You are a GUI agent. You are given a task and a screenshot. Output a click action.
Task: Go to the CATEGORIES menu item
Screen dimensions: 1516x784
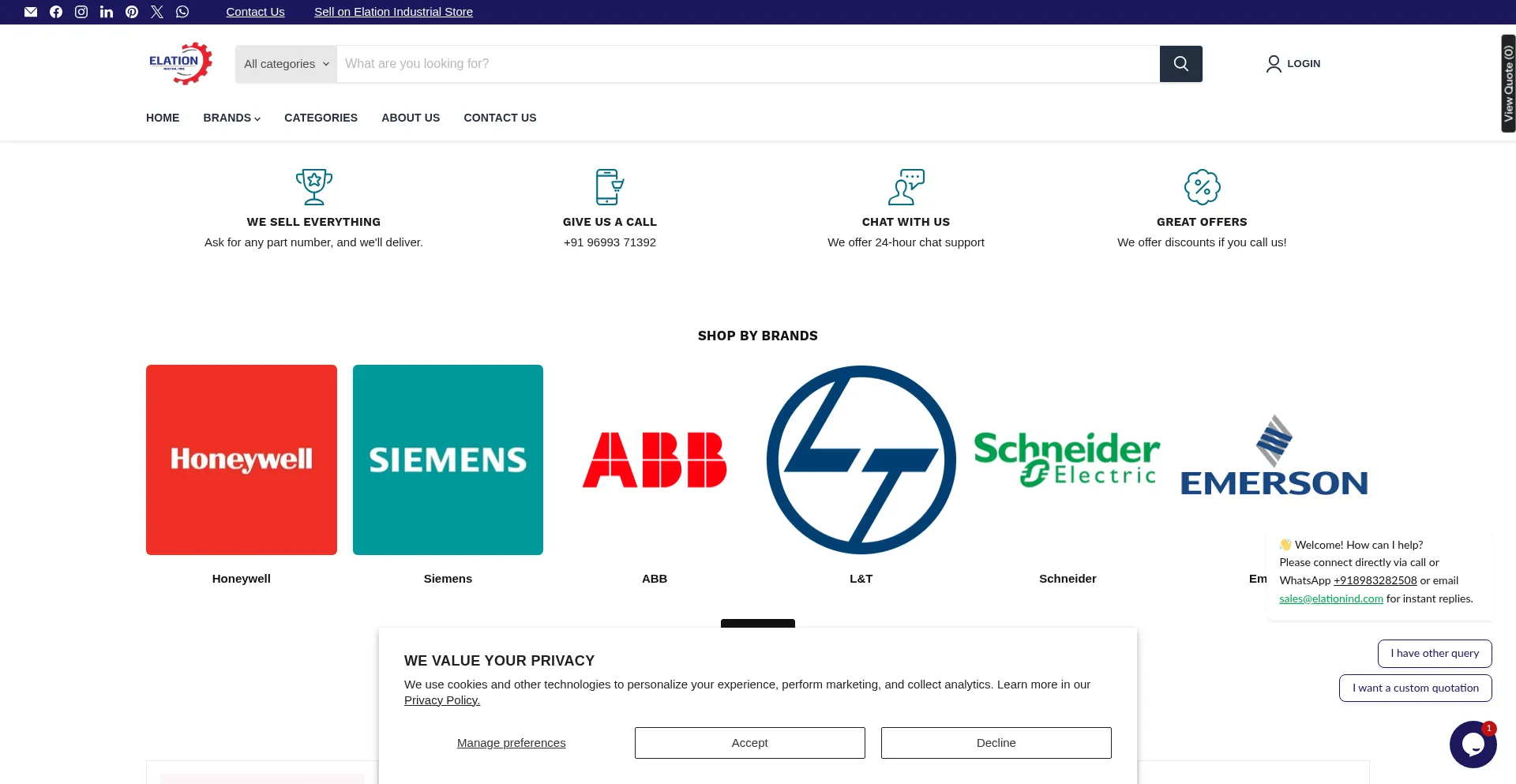click(321, 118)
